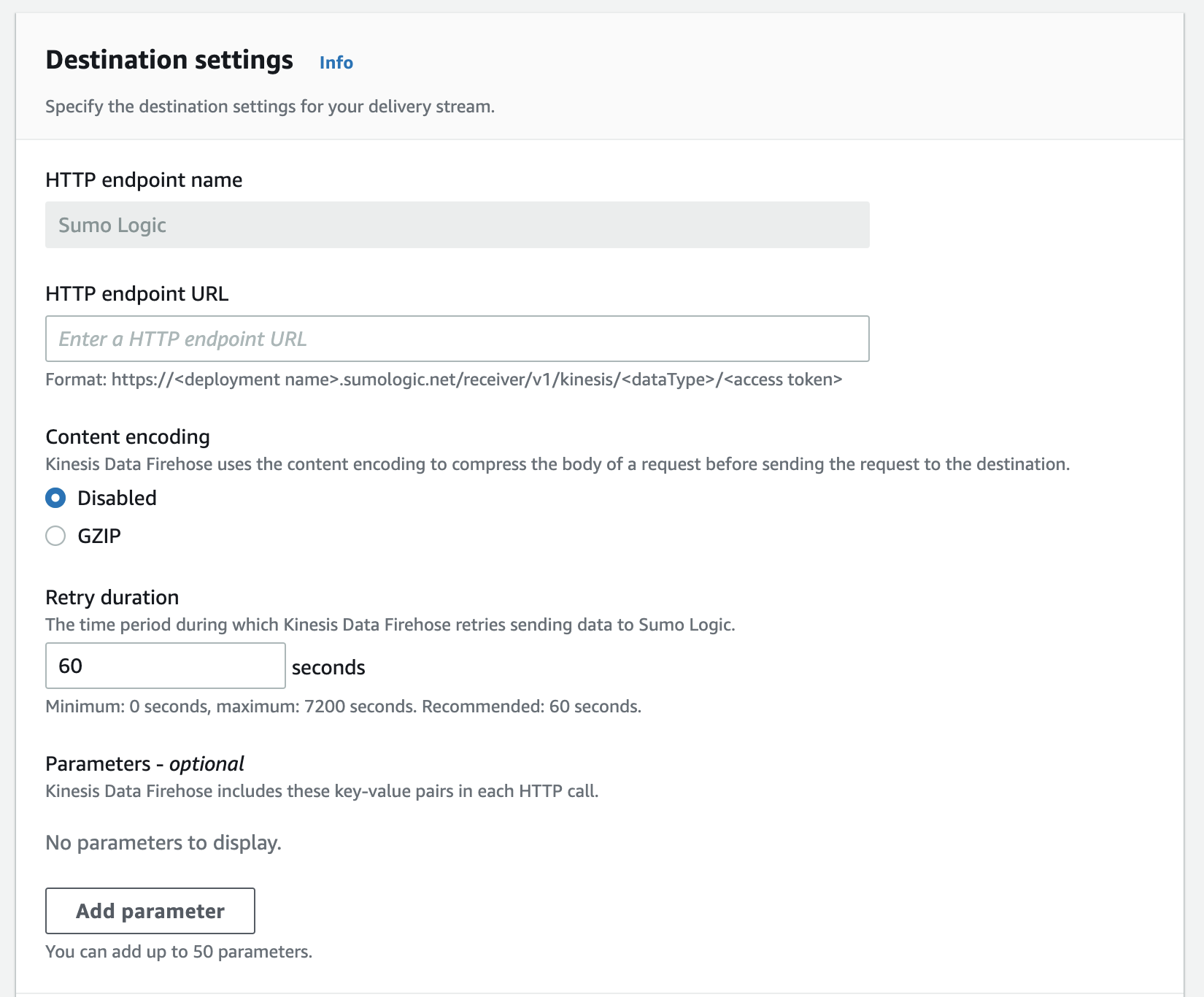Select the GZIP radio button
Image resolution: width=1204 pixels, height=997 pixels.
[55, 536]
